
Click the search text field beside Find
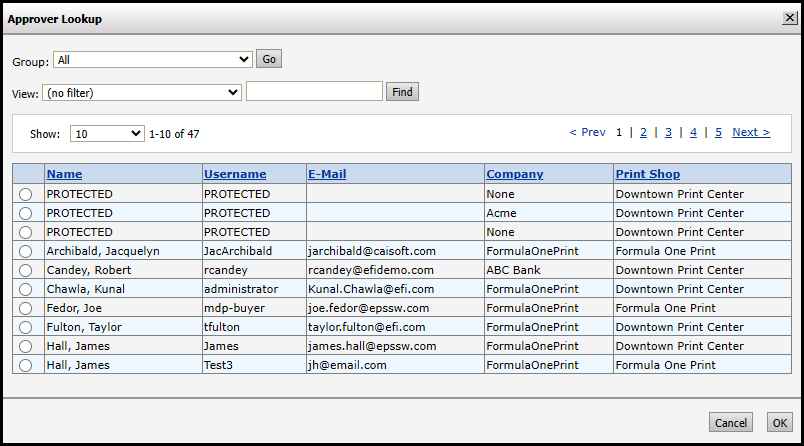point(314,92)
